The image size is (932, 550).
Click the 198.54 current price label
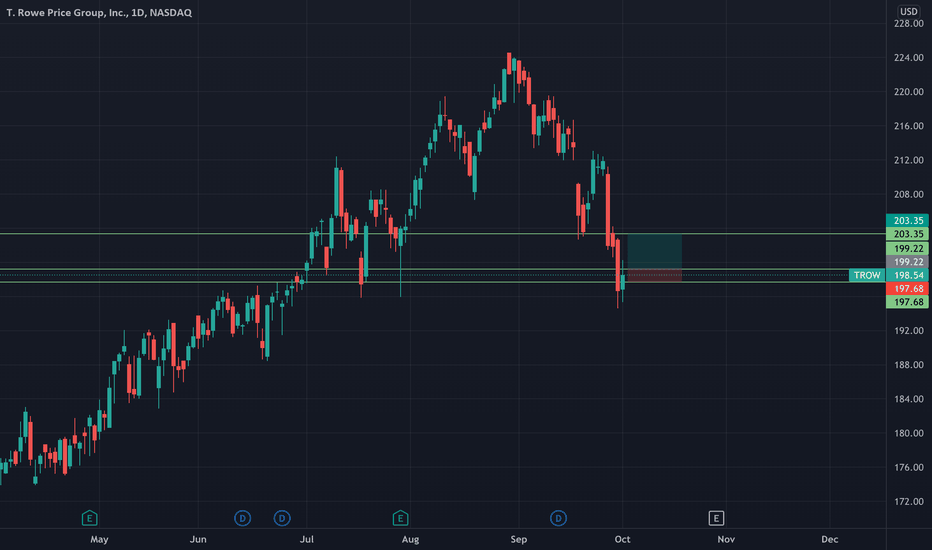pos(907,275)
